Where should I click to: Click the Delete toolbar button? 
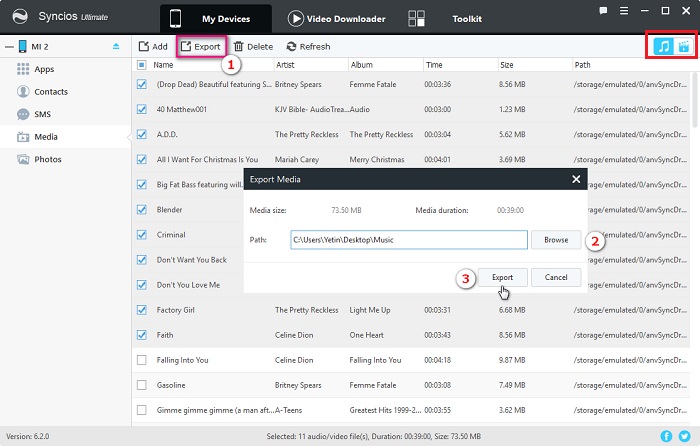pyautogui.click(x=253, y=46)
